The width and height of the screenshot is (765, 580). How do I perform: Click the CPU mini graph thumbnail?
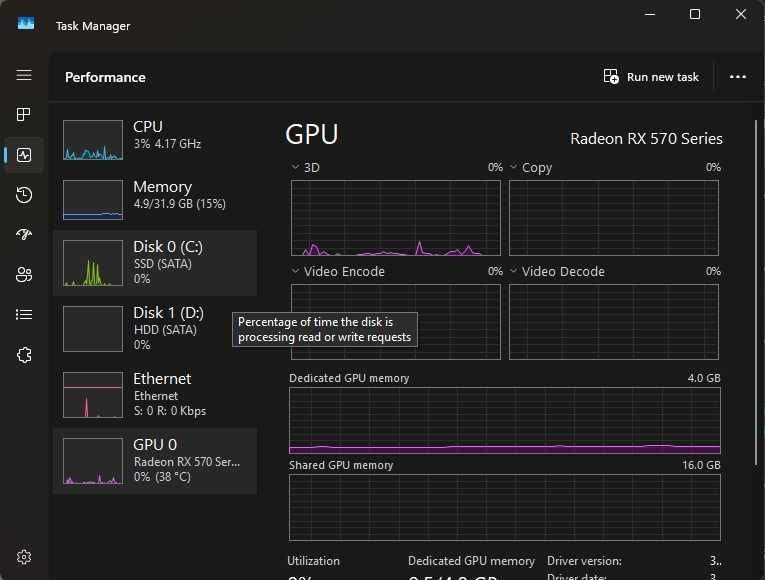[93, 140]
